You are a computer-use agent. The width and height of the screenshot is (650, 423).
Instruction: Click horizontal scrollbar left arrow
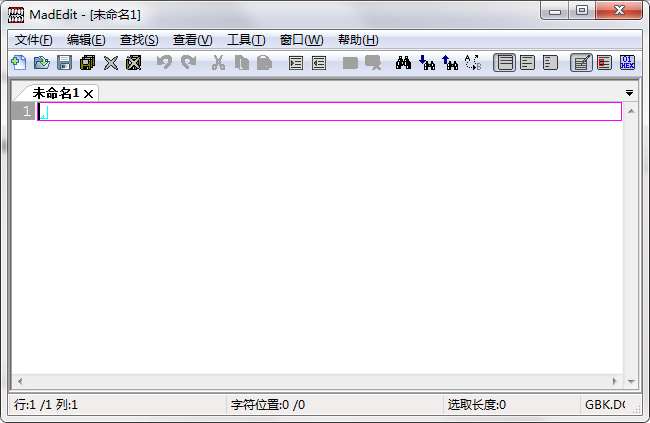point(19,381)
